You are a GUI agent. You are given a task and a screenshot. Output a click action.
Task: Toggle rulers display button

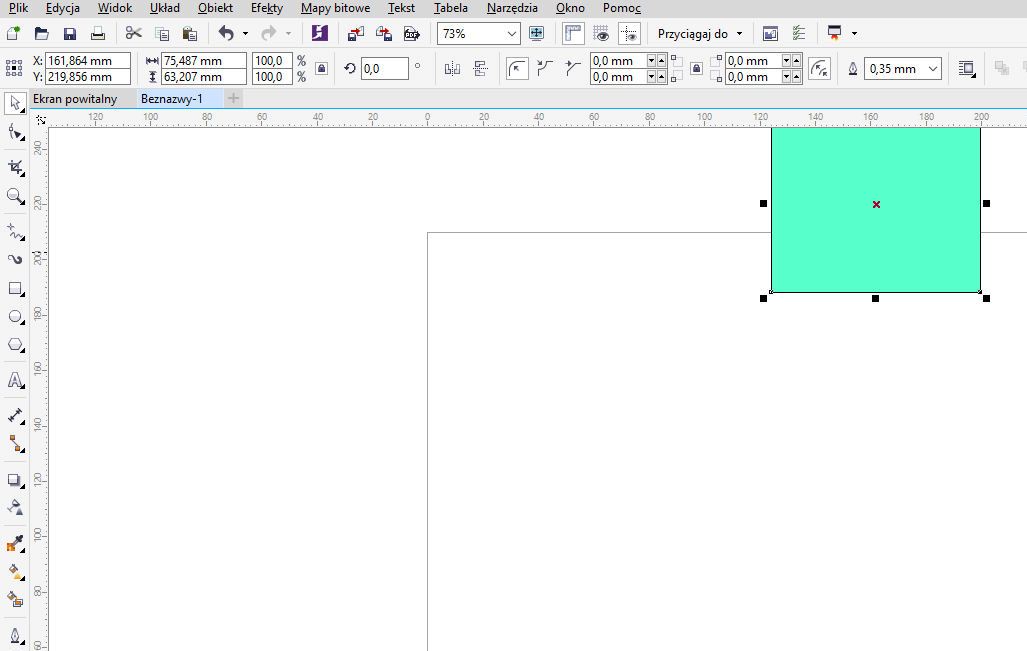pyautogui.click(x=573, y=34)
